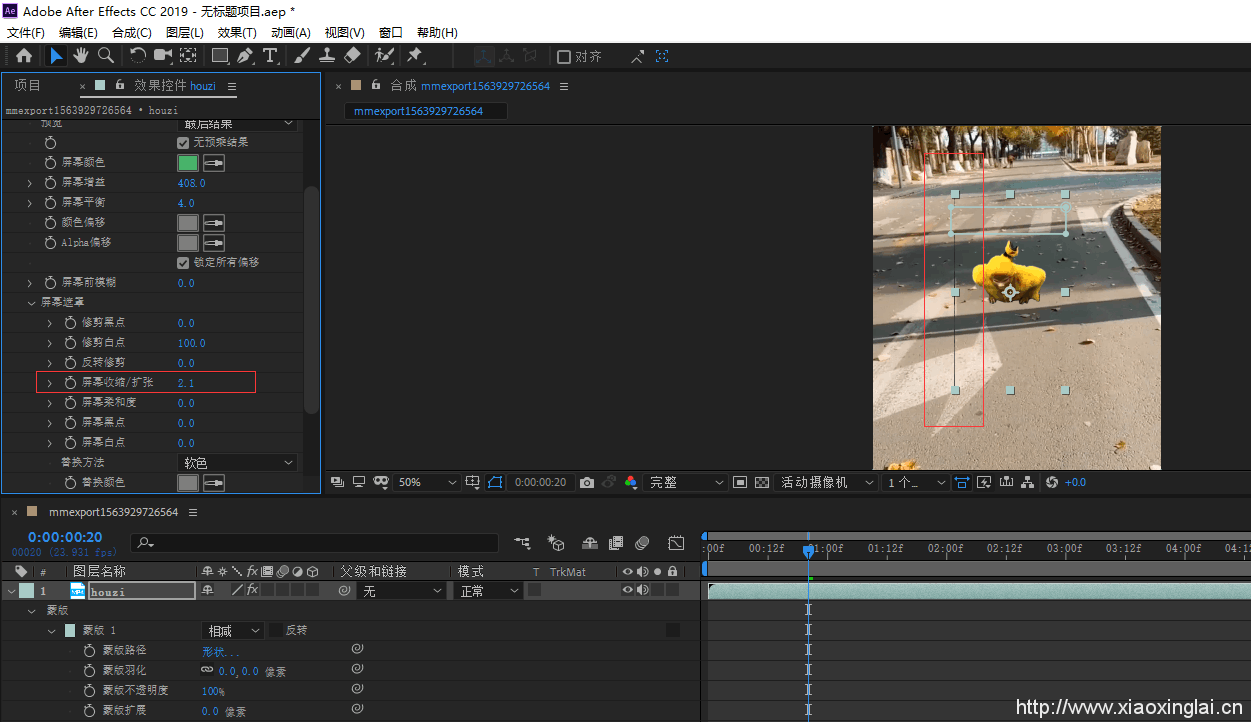This screenshot has width=1251, height=722.
Task: Go to the Home screen icon
Action: tap(24, 56)
